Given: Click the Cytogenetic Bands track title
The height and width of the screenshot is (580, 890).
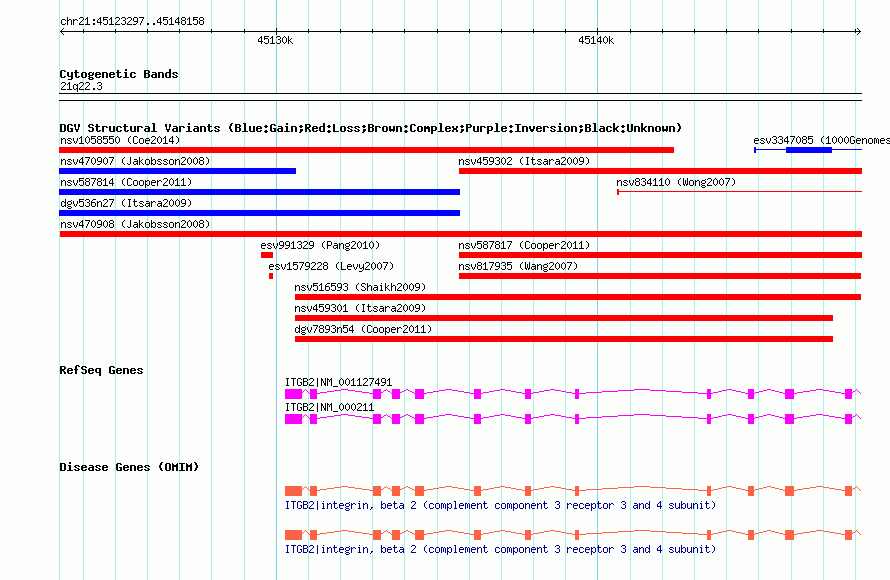Looking at the screenshot, I should pyautogui.click(x=119, y=74).
